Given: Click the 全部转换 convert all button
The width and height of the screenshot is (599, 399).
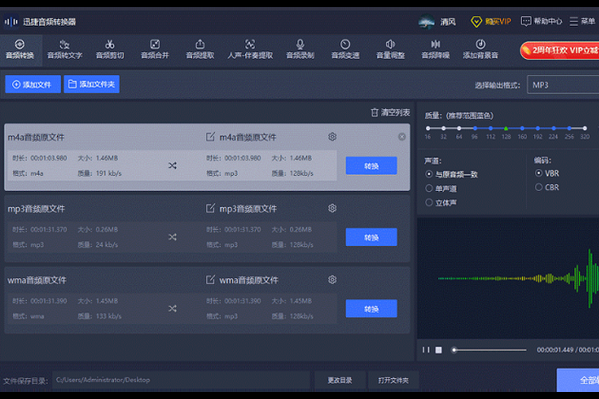Looking at the screenshot, I should tap(578, 380).
